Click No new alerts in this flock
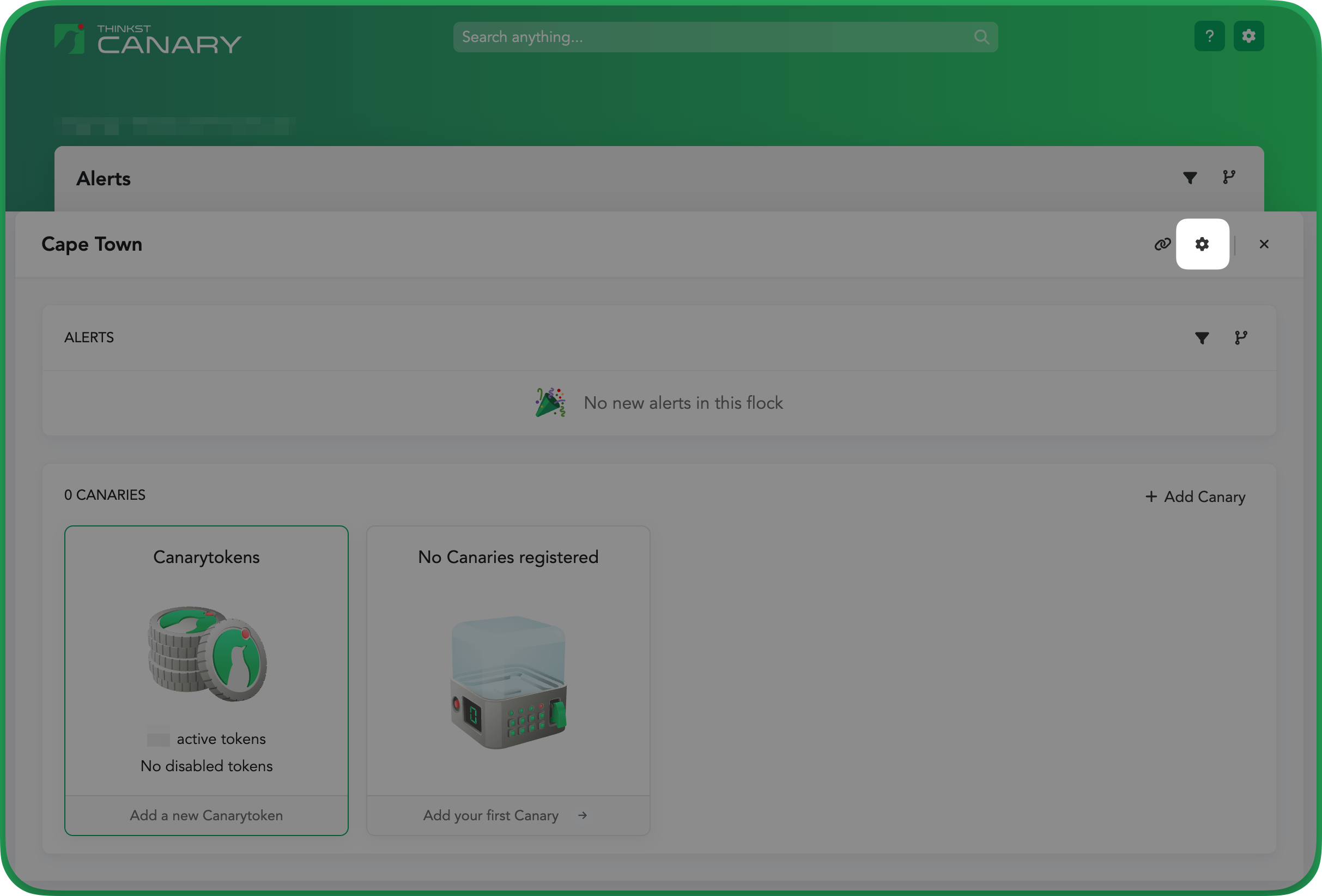 (x=683, y=403)
